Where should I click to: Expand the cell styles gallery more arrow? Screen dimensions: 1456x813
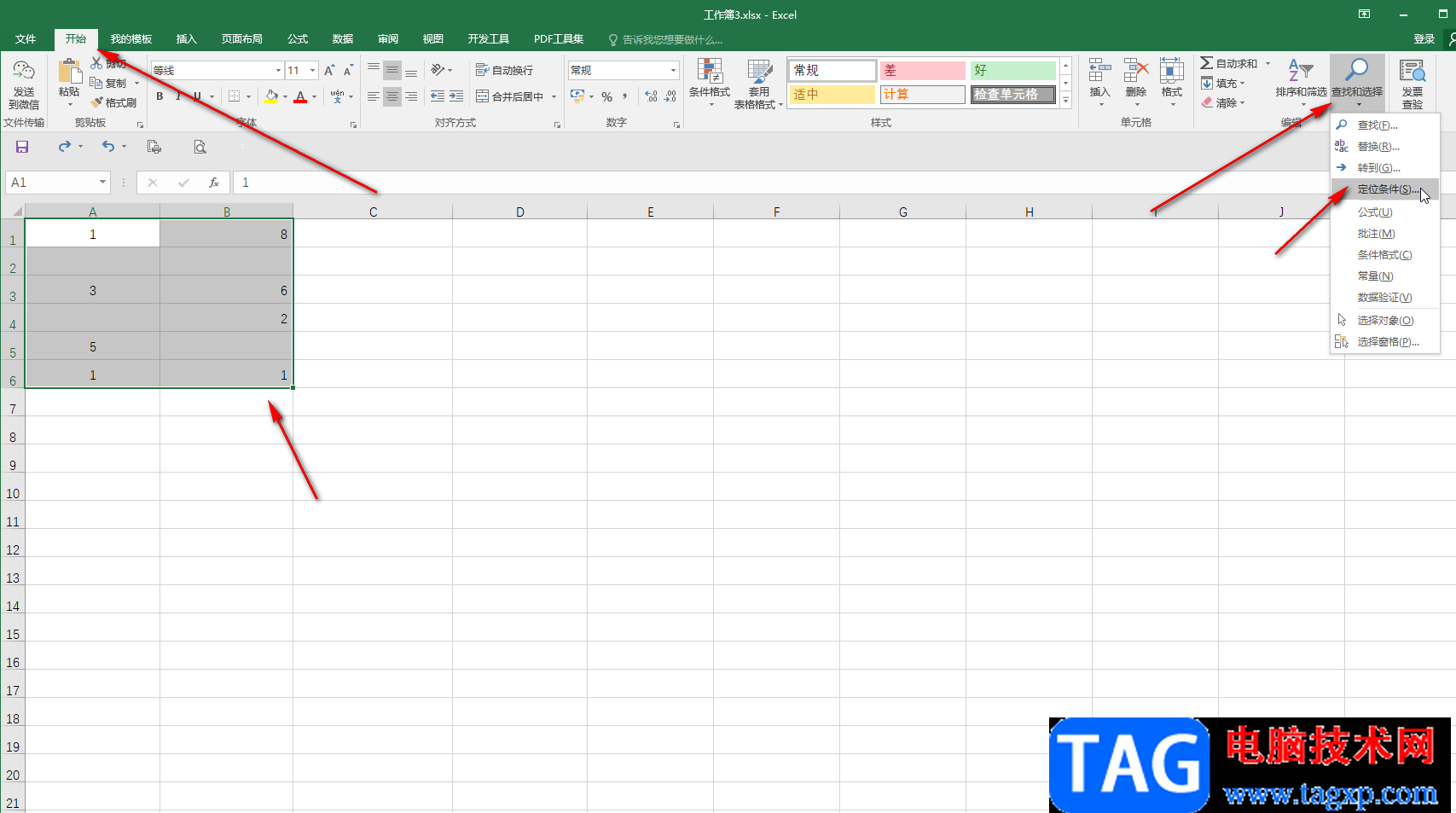point(1065,101)
